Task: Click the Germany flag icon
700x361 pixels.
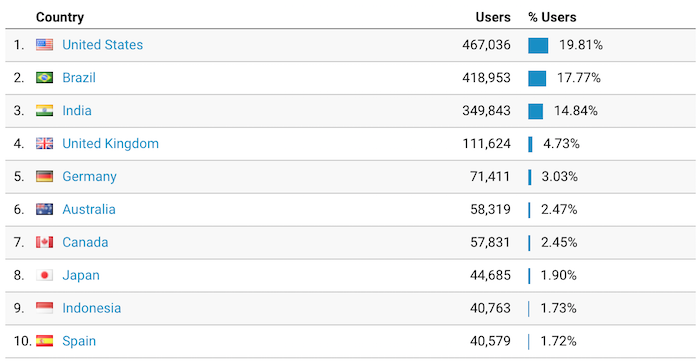Action: (44, 176)
